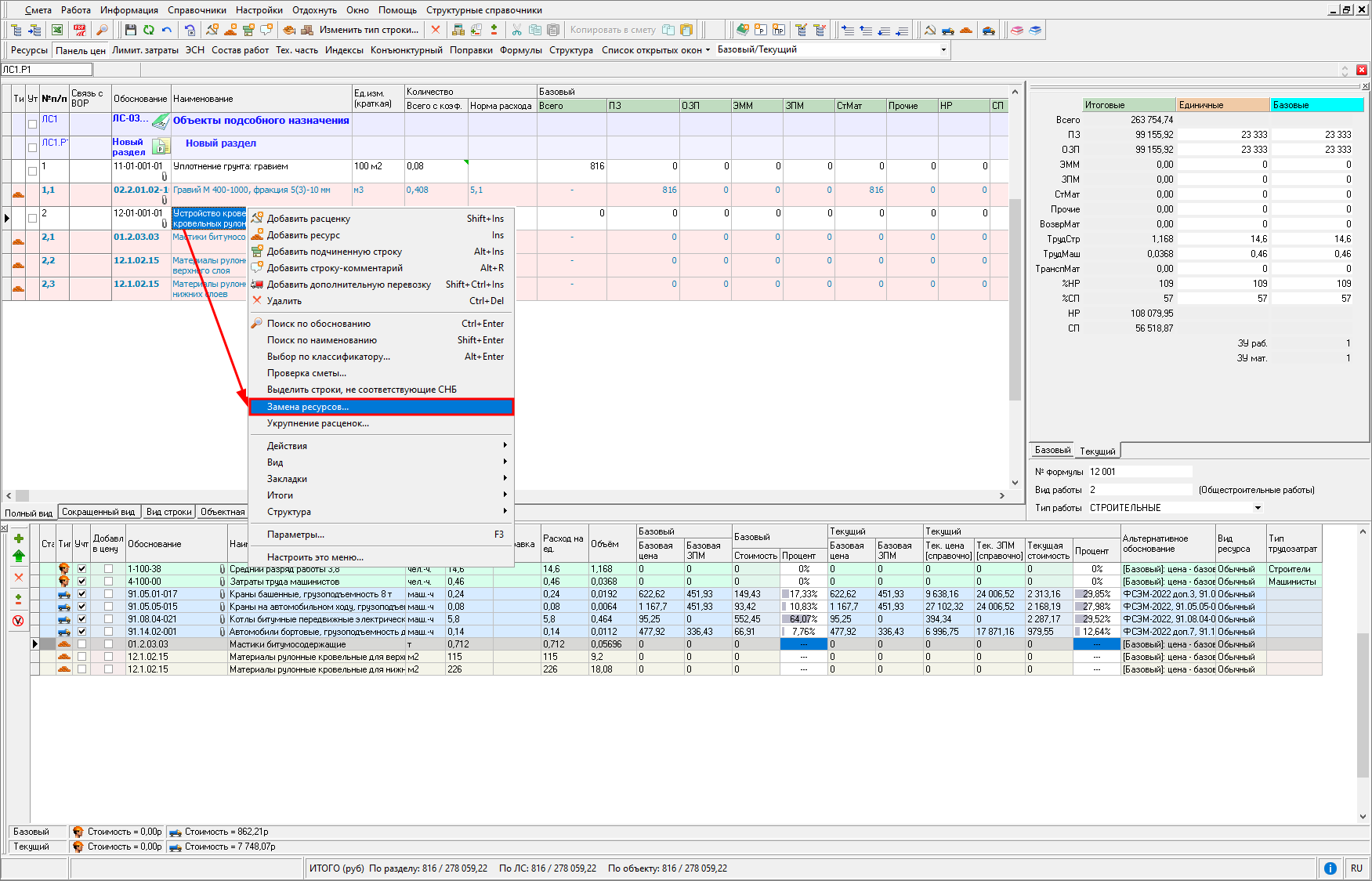
Task: Click the add resource bricks toolbar icon
Action: [230, 30]
